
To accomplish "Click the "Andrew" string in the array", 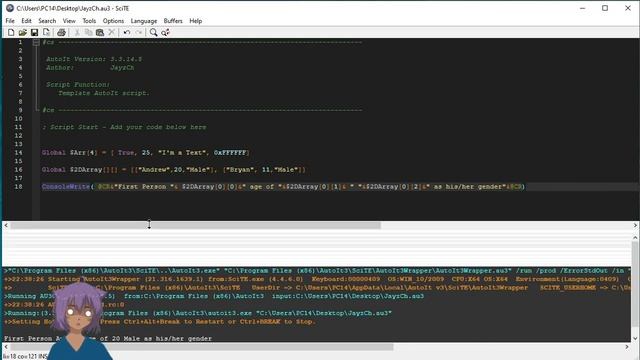I will coord(154,169).
